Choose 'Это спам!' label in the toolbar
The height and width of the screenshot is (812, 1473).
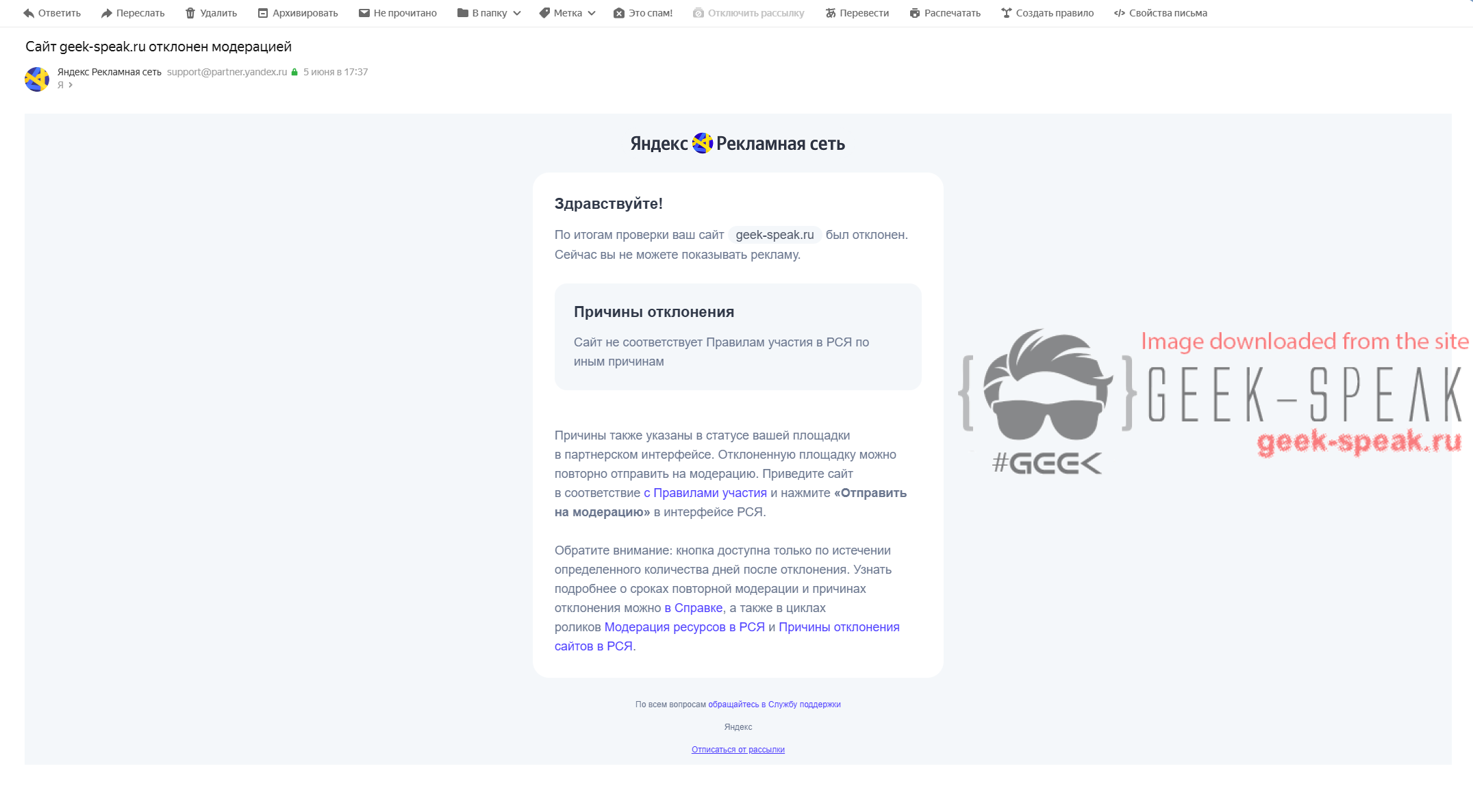coord(651,13)
